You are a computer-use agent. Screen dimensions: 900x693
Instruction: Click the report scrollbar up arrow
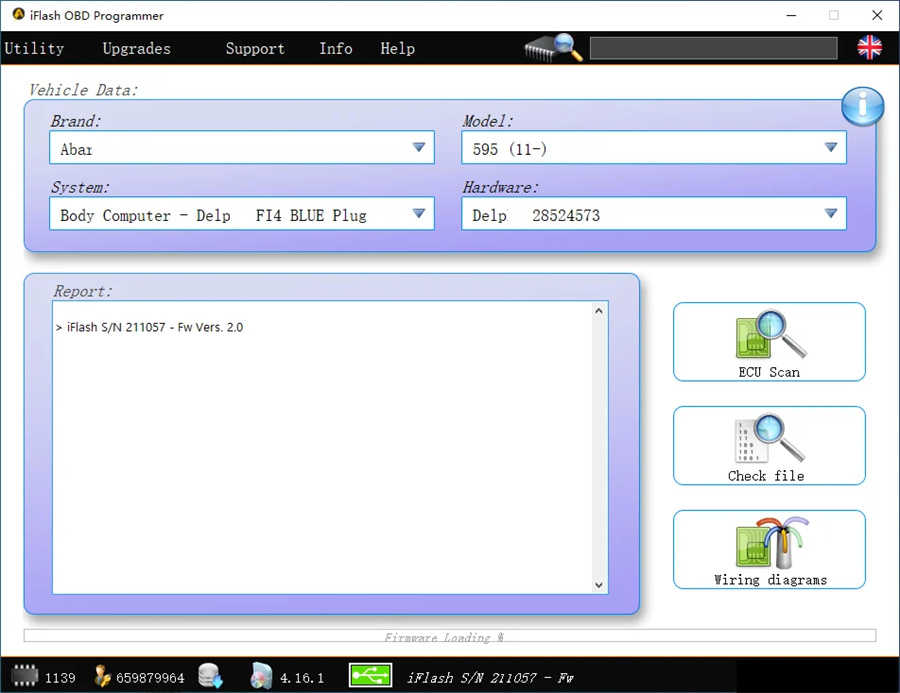(x=599, y=311)
